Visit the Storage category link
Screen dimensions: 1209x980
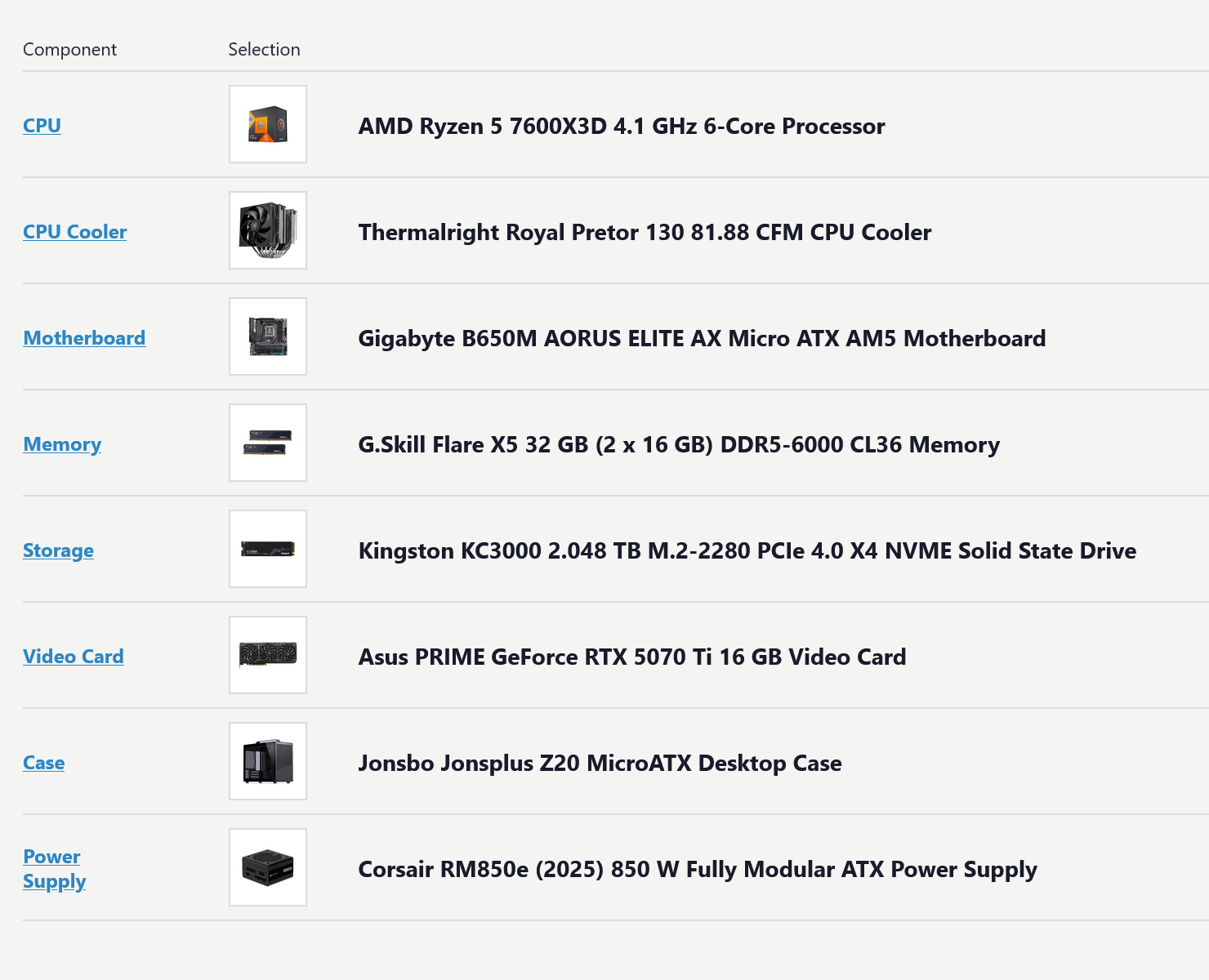(x=58, y=550)
